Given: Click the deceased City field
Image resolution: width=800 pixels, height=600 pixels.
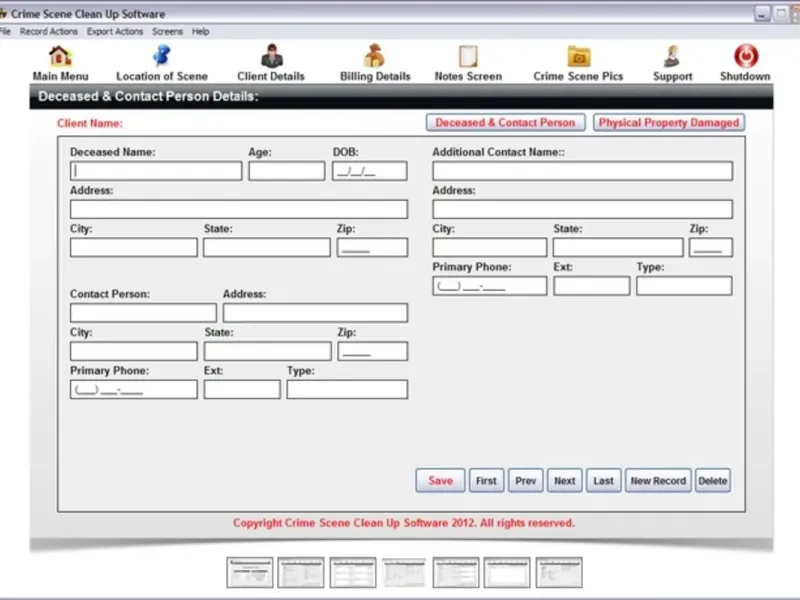Looking at the screenshot, I should point(134,247).
